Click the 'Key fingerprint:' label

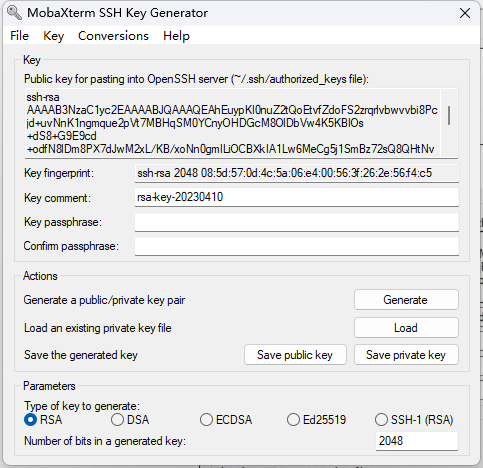click(x=59, y=173)
